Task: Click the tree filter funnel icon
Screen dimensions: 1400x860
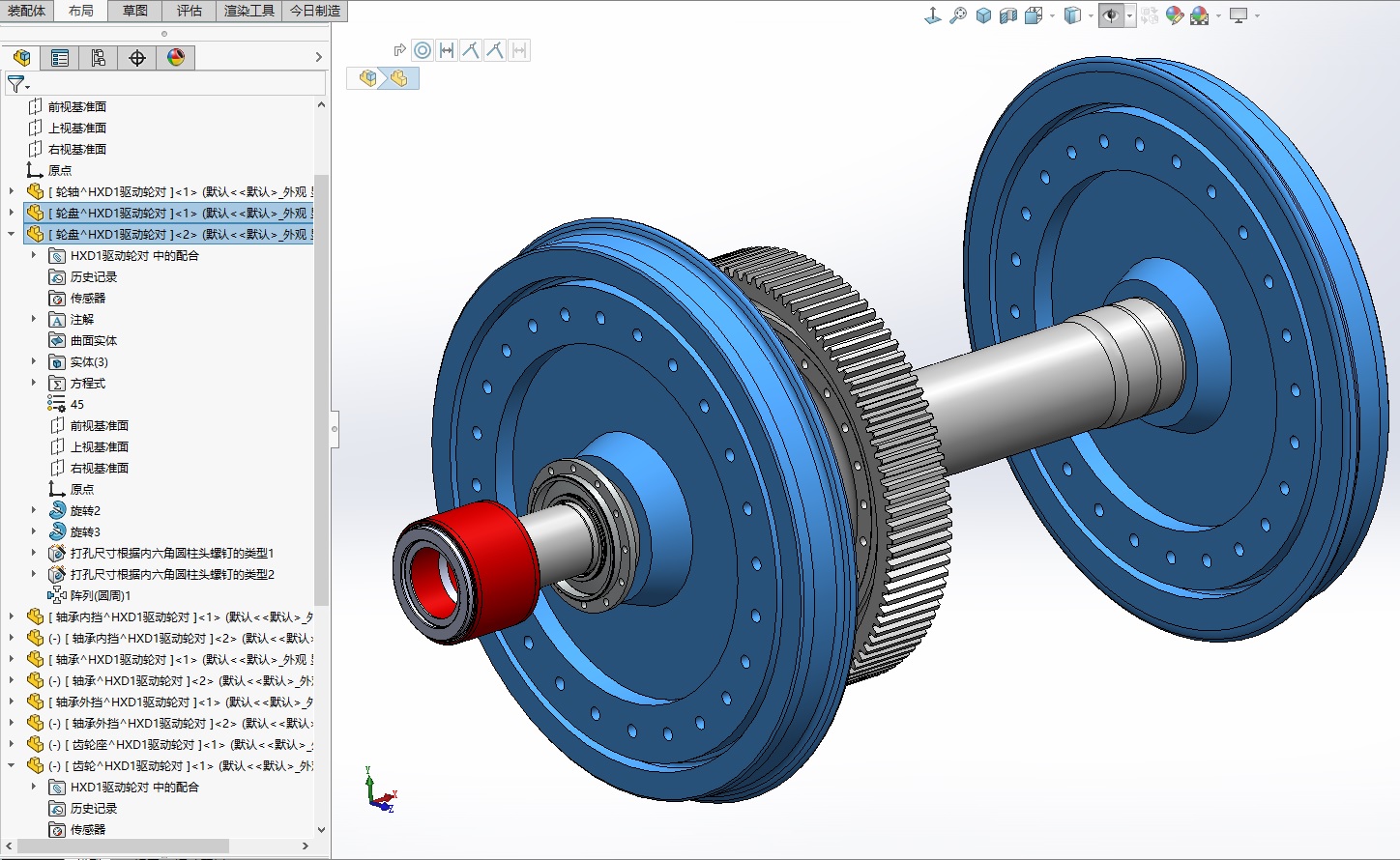Action: (16, 85)
